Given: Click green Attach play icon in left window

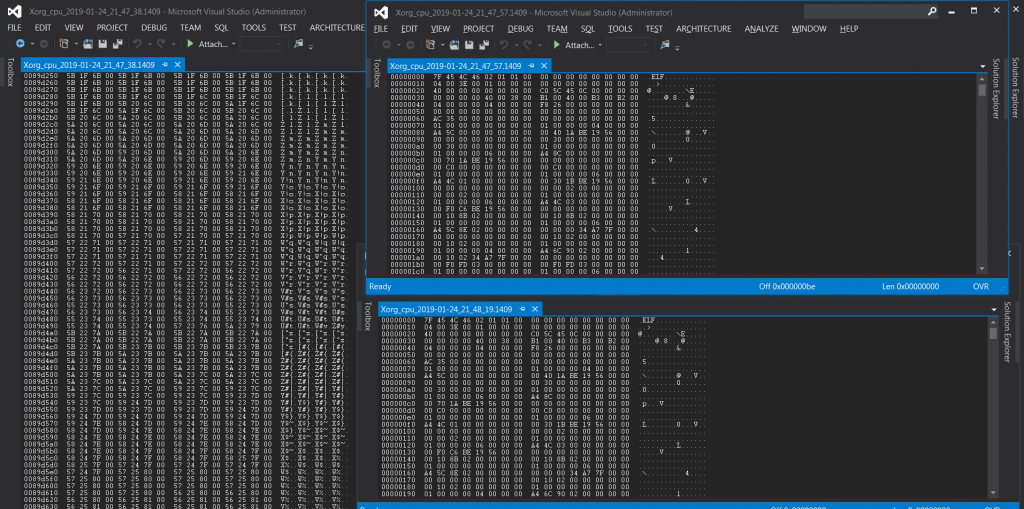Looking at the screenshot, I should pyautogui.click(x=190, y=44).
